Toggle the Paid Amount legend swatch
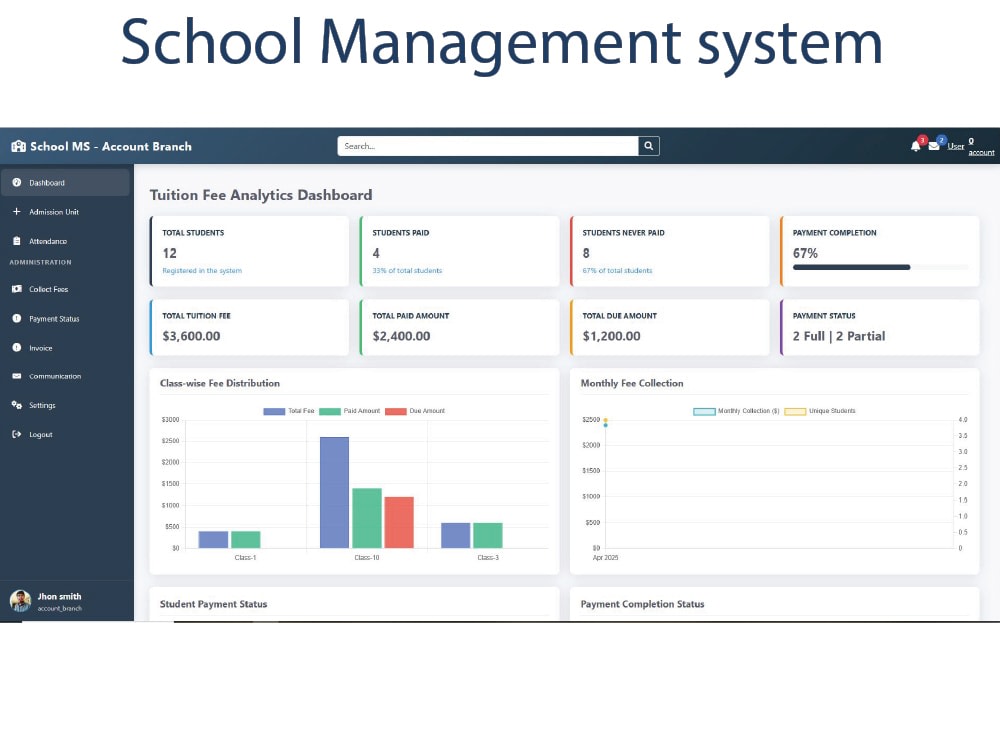The width and height of the screenshot is (1000, 750). 330,411
